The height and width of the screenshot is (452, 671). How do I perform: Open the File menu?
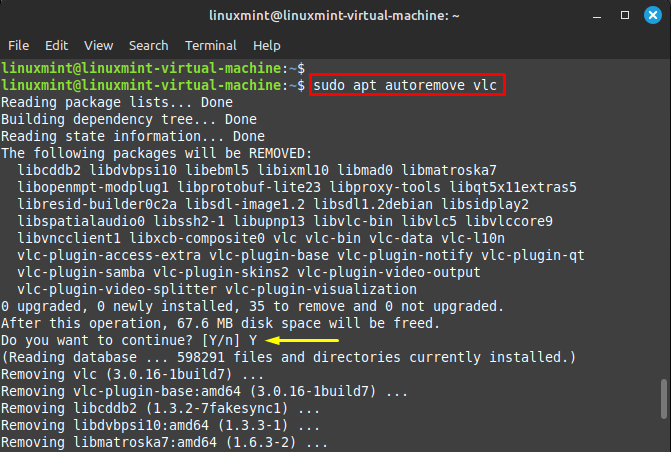pos(18,46)
